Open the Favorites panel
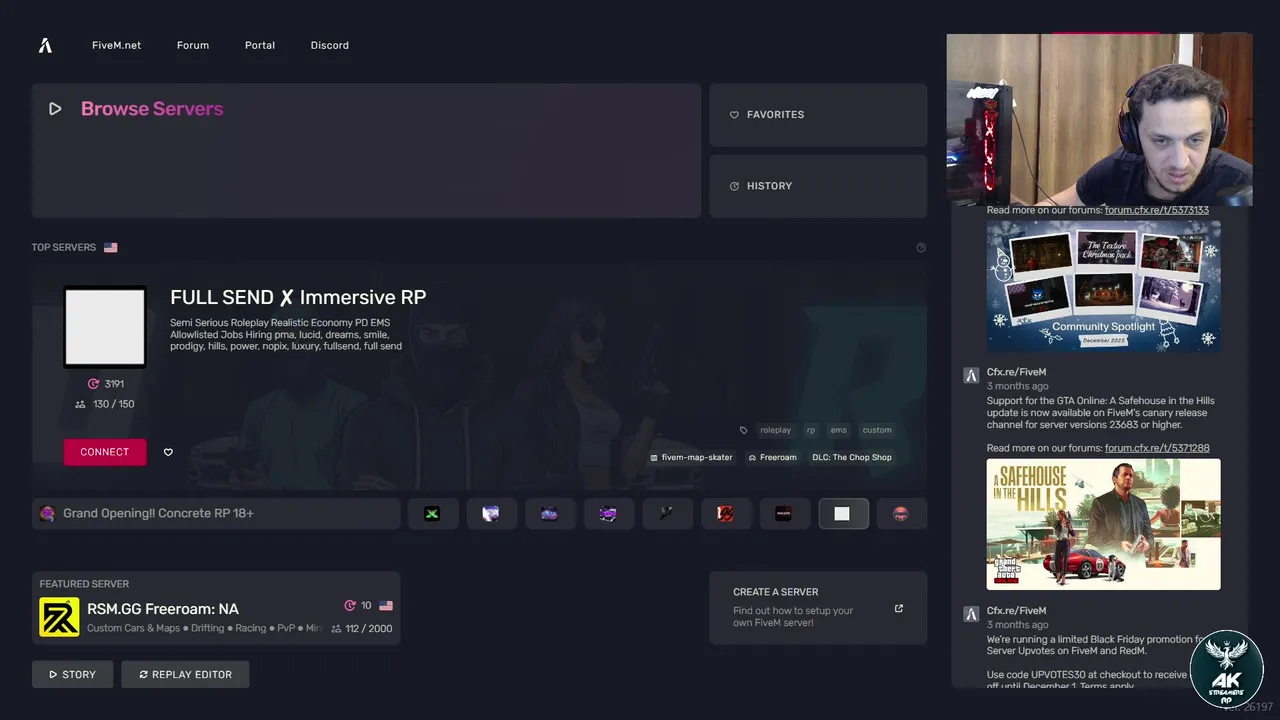Screen dimensions: 1280x720 point(818,115)
